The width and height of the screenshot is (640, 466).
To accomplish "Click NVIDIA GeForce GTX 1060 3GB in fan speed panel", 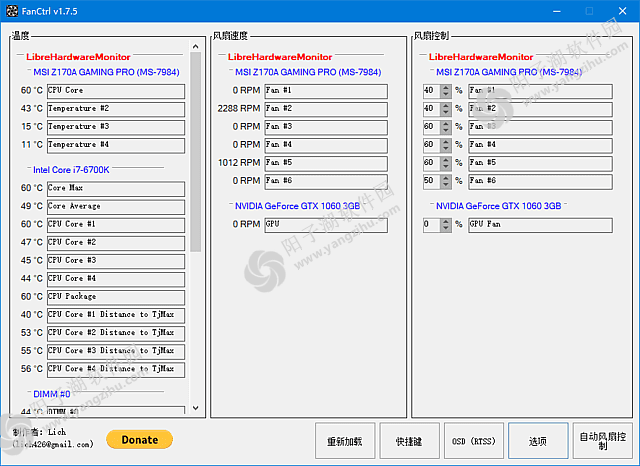I will pyautogui.click(x=297, y=206).
